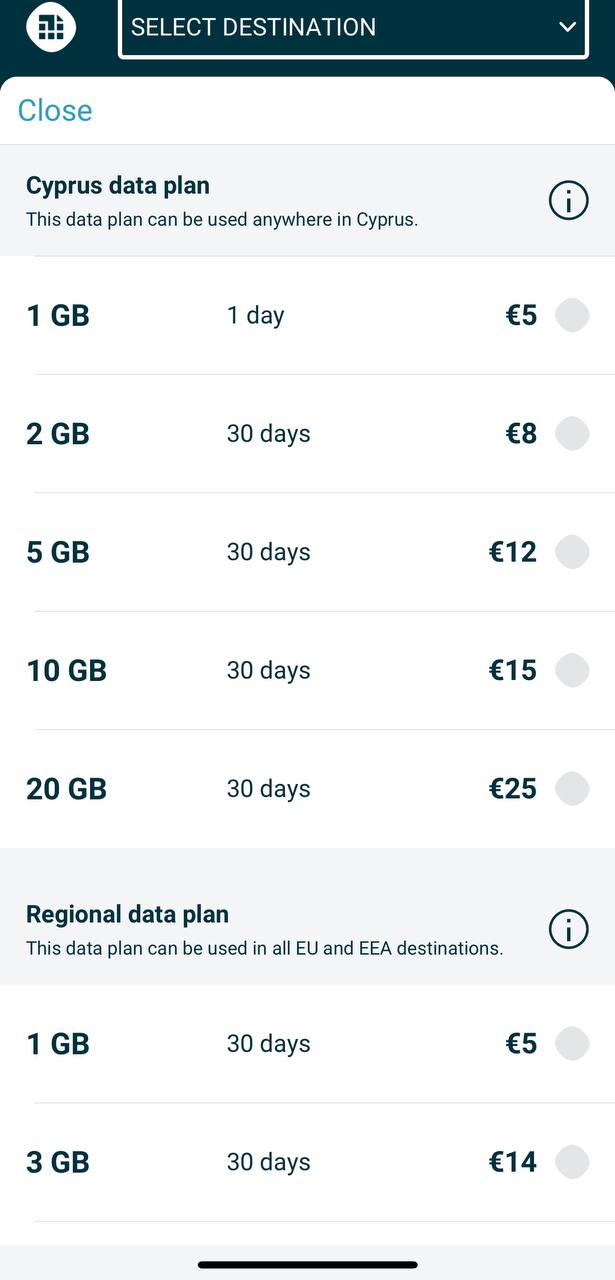This screenshot has height=1280, width=615.
Task: Close the data plan sheet
Action: pyautogui.click(x=55, y=110)
